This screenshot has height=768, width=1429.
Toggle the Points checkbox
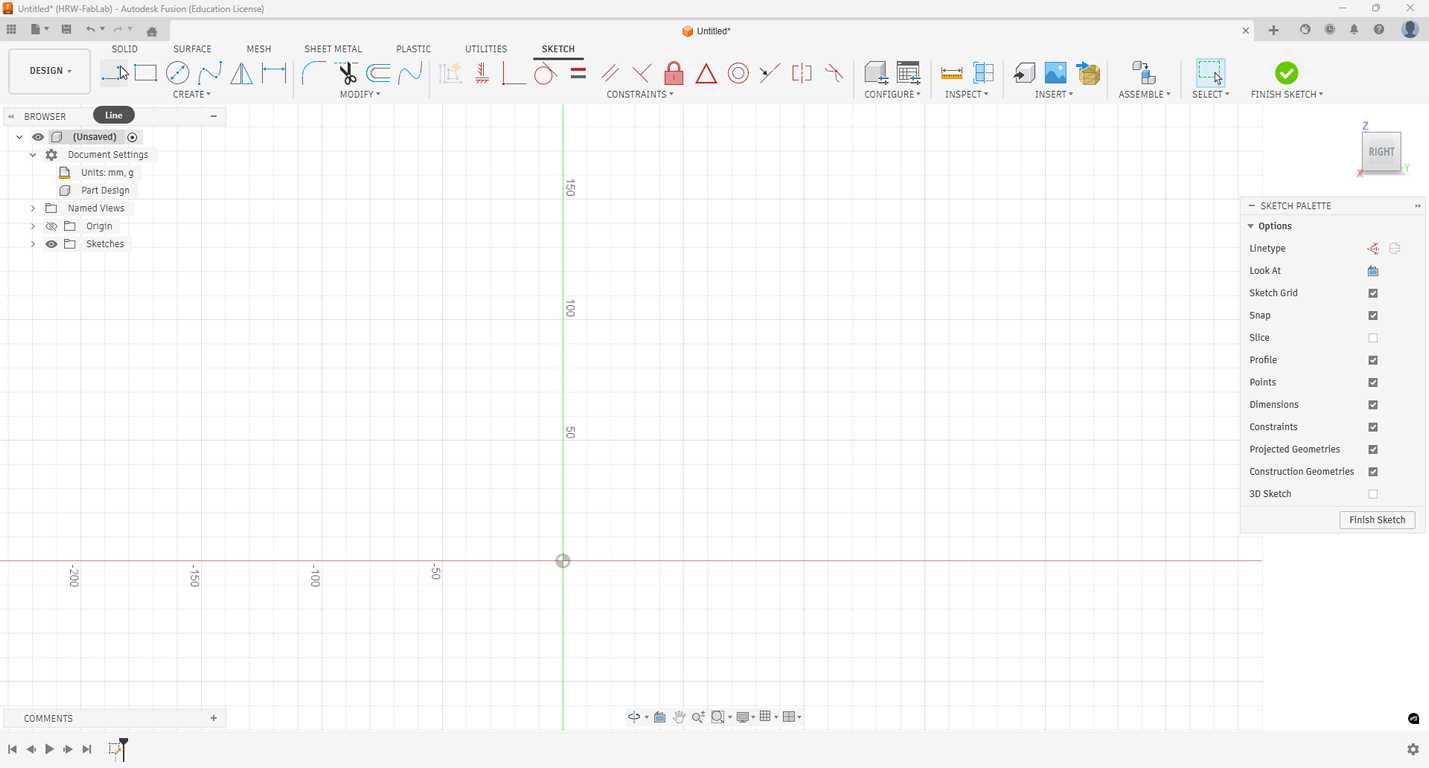tap(1373, 382)
